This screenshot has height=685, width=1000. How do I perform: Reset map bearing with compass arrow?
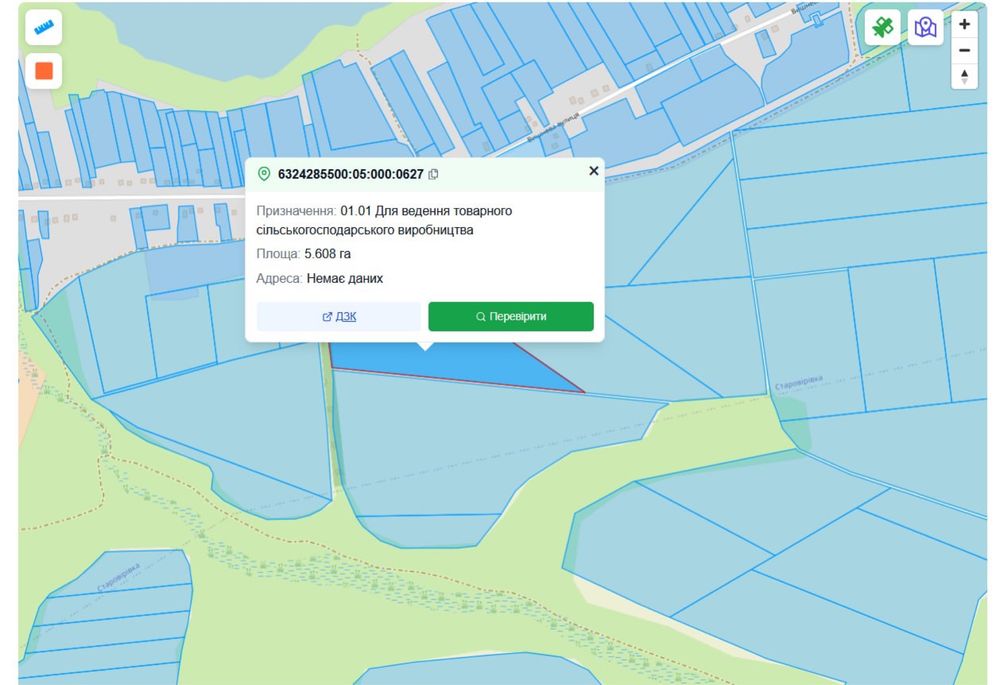click(x=964, y=77)
